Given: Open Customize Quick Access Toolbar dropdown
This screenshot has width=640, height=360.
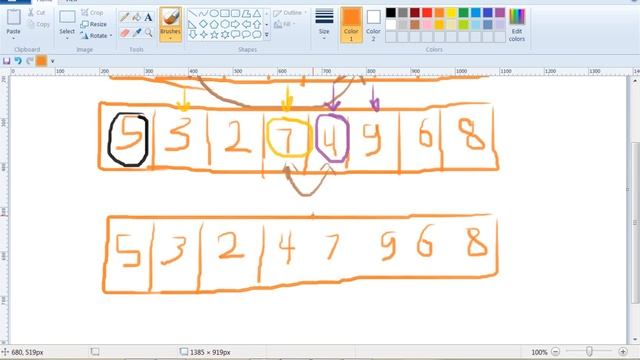Looking at the screenshot, I should (x=52, y=61).
